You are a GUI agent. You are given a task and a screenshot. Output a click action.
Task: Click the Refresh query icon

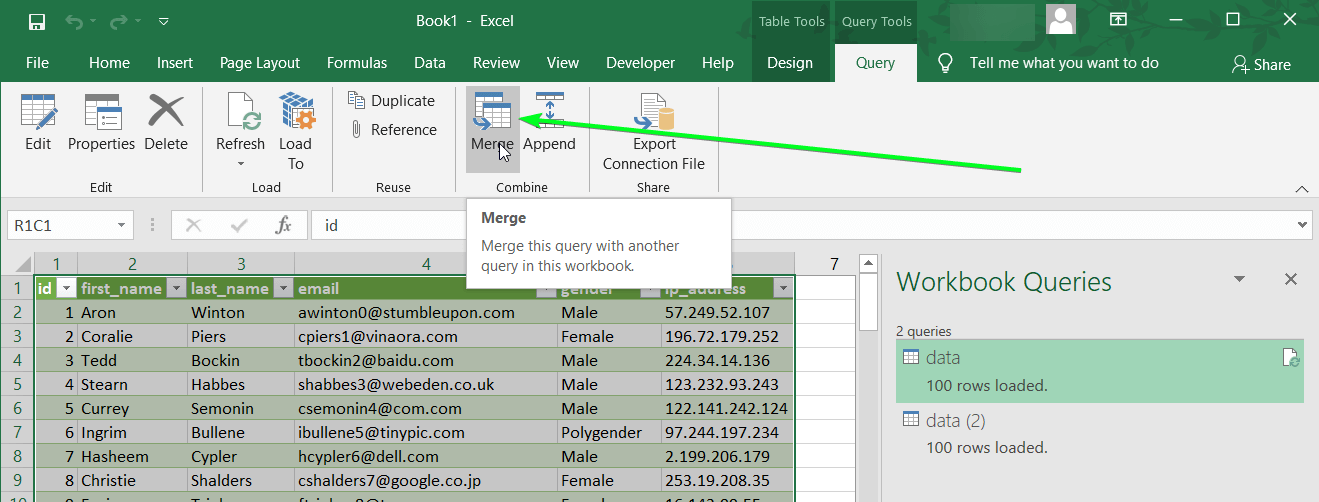[241, 112]
